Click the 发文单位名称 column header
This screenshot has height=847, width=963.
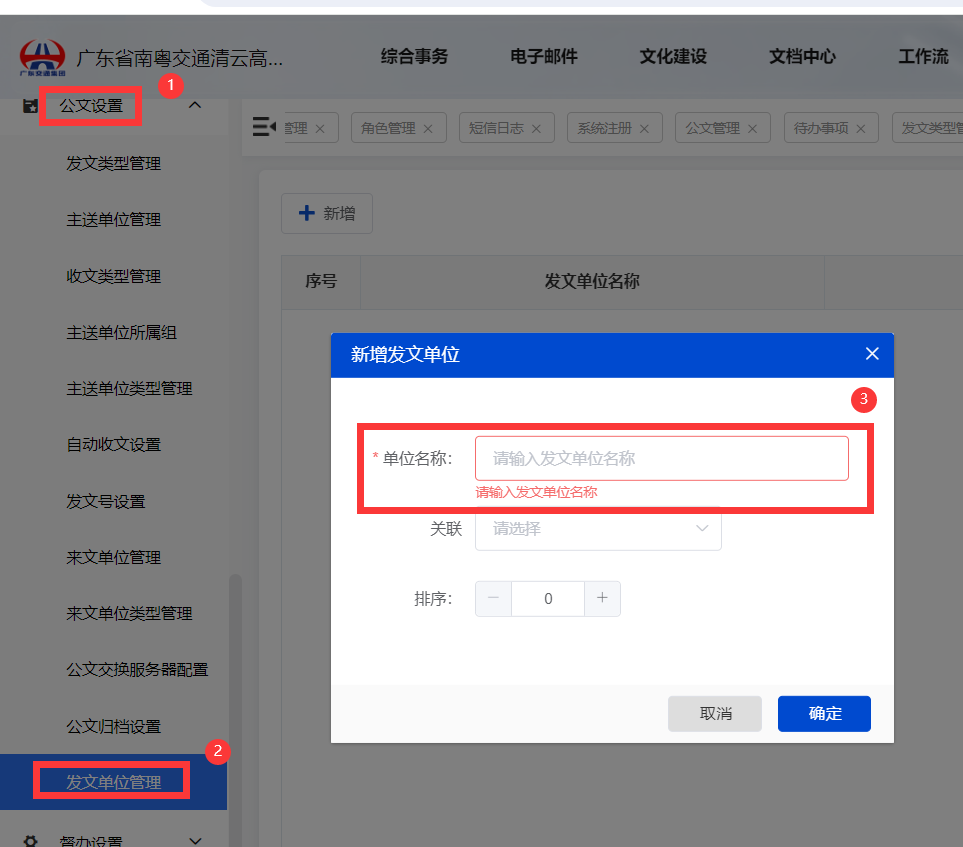click(592, 281)
